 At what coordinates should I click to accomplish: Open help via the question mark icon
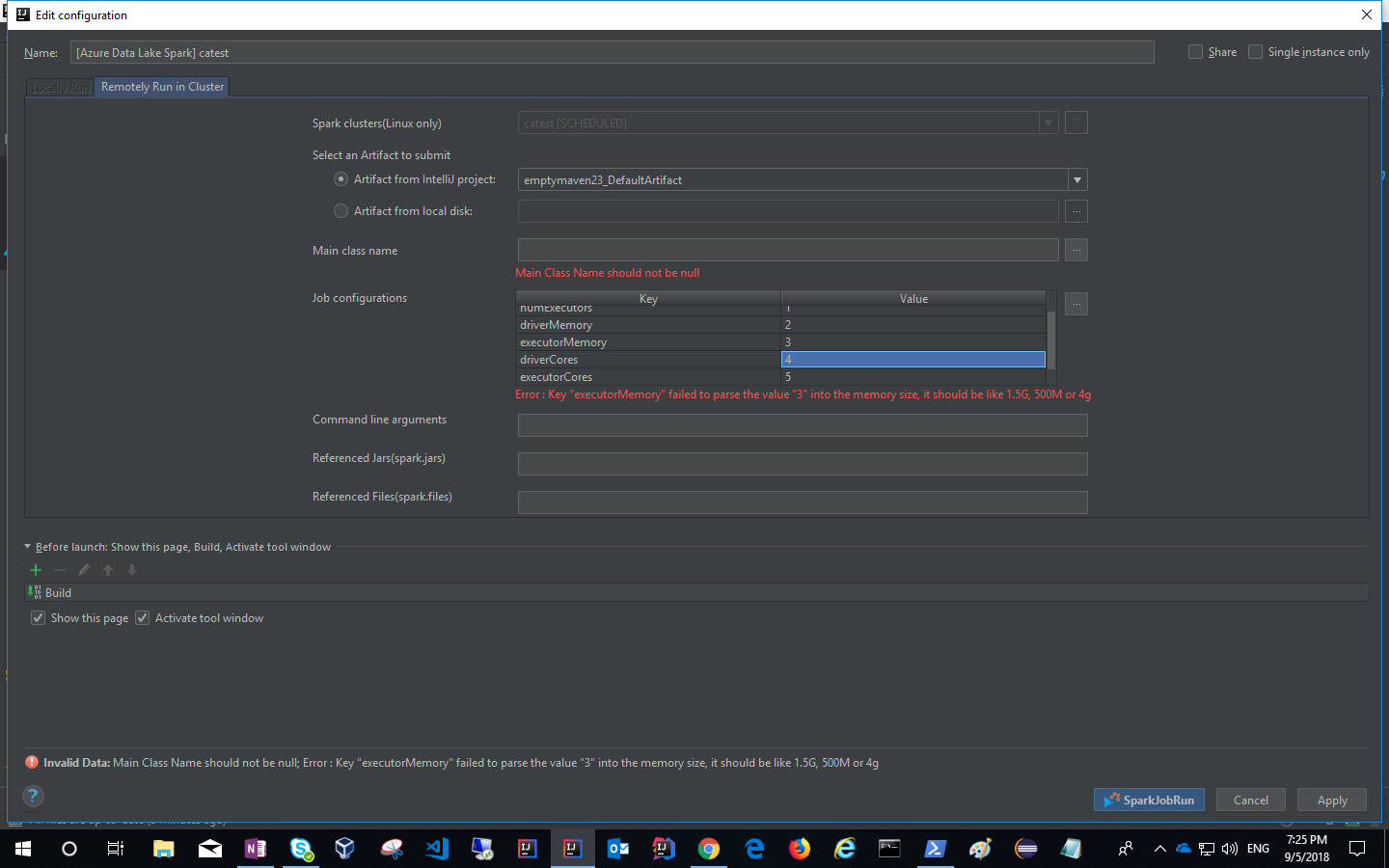33,797
